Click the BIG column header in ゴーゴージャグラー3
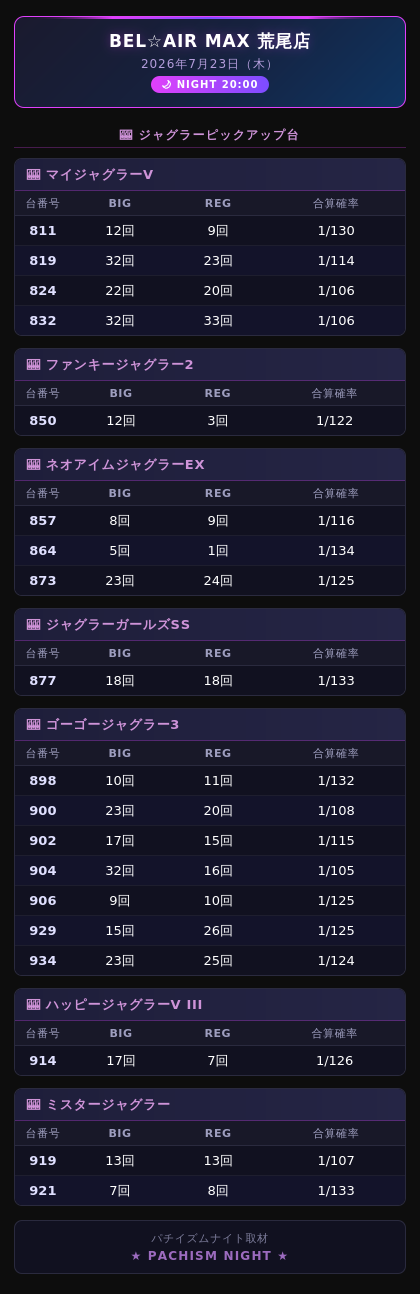Image resolution: width=420 pixels, height=1294 pixels. 120,753
